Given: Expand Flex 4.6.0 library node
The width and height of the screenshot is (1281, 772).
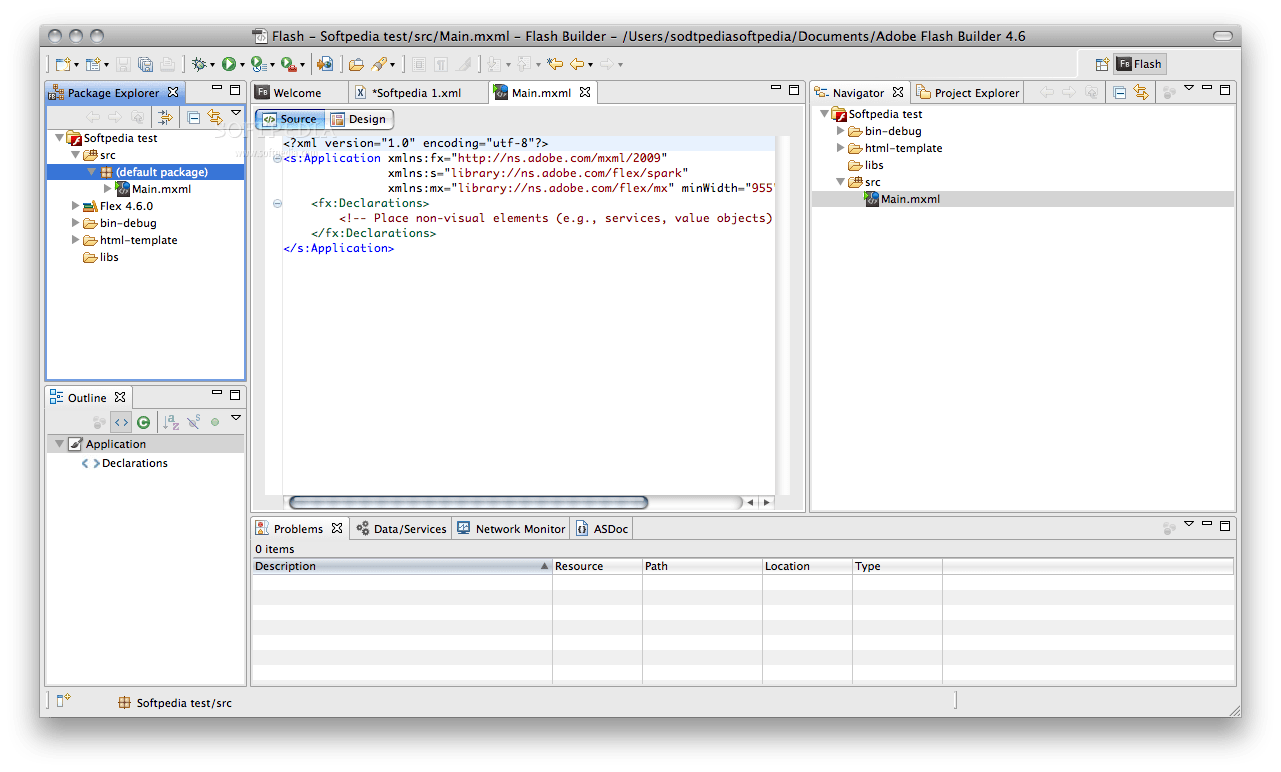Looking at the screenshot, I should pyautogui.click(x=75, y=206).
